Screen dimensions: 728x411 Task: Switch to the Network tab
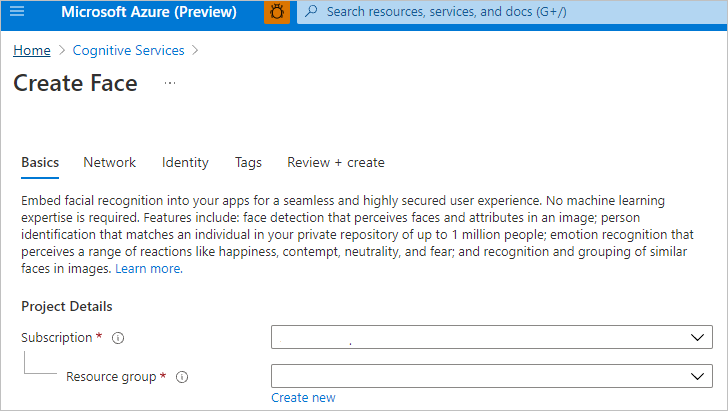pyautogui.click(x=110, y=162)
